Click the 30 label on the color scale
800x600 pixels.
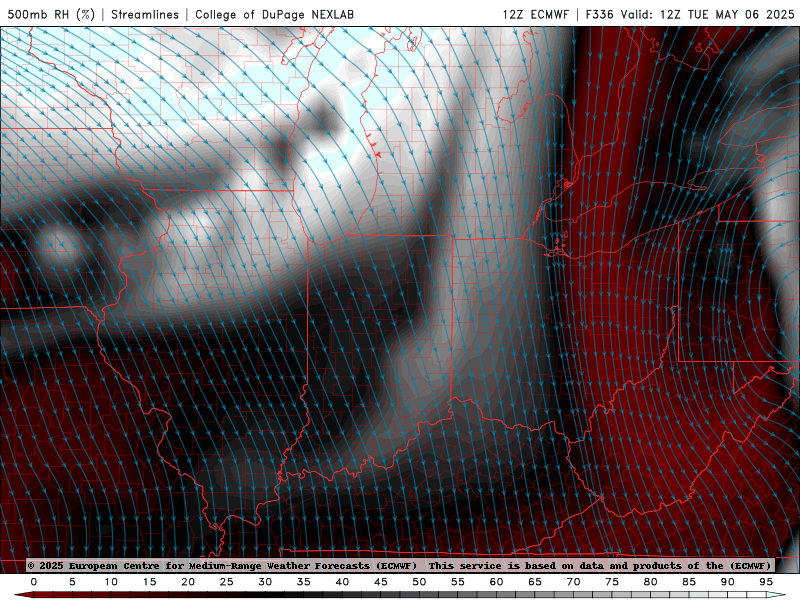point(265,582)
